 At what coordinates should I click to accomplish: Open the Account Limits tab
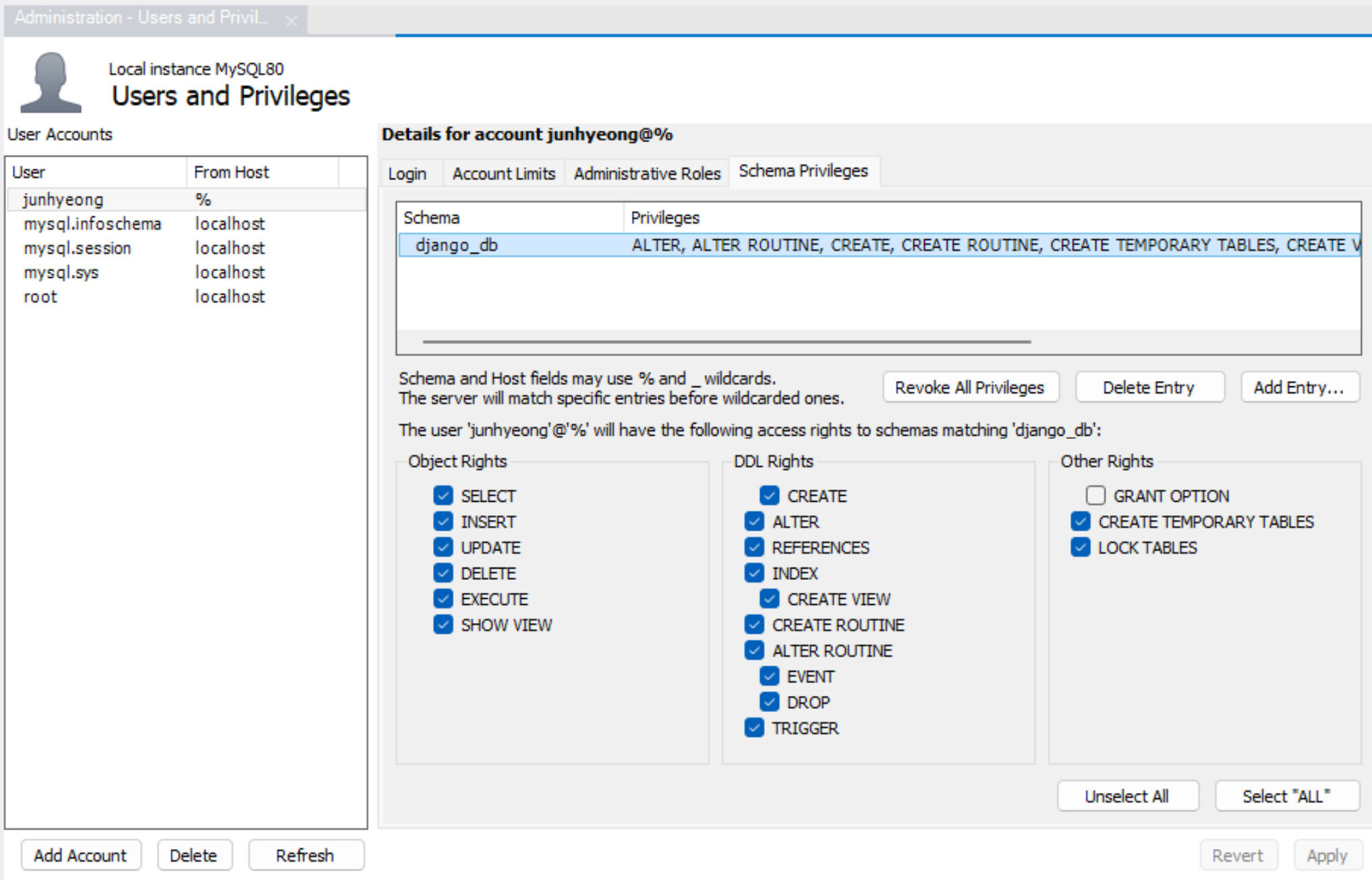pos(503,174)
